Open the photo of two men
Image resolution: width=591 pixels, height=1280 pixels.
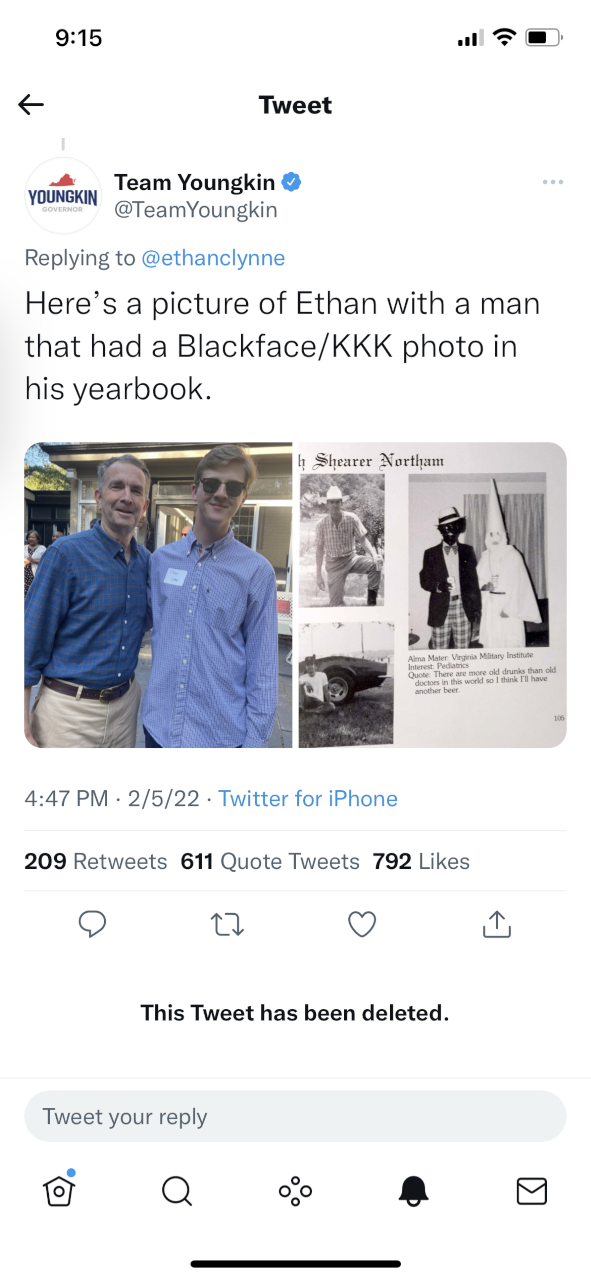[x=158, y=595]
